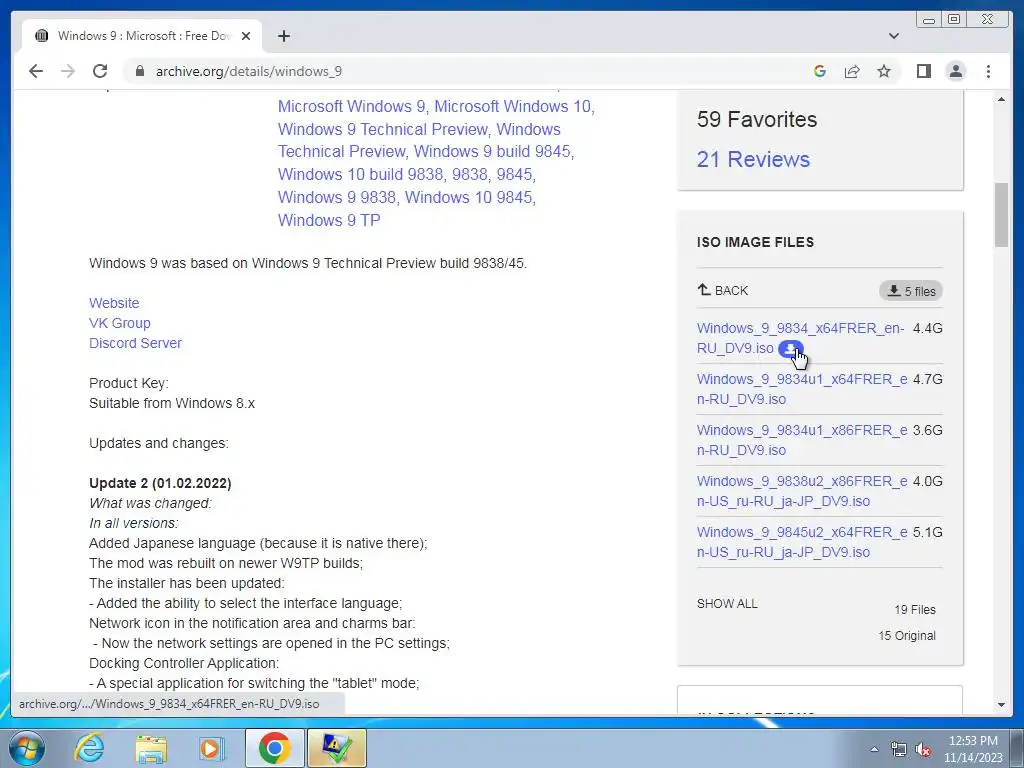This screenshot has width=1024, height=768.
Task: Click the page scrollbar down arrow
Action: [1001, 705]
